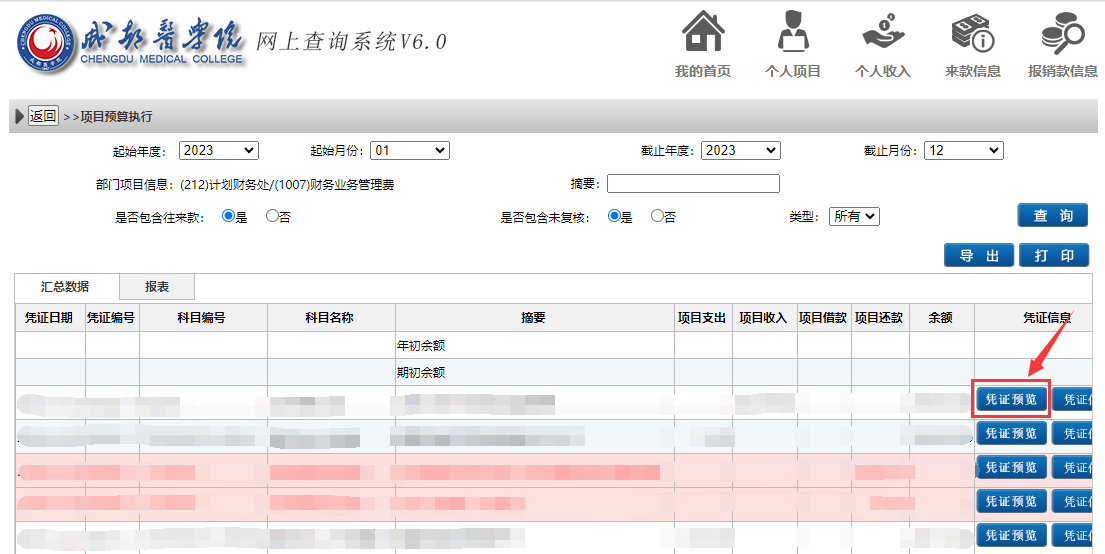The height and width of the screenshot is (554, 1105).
Task: Click the 来款信息 money info icon
Action: point(972,32)
